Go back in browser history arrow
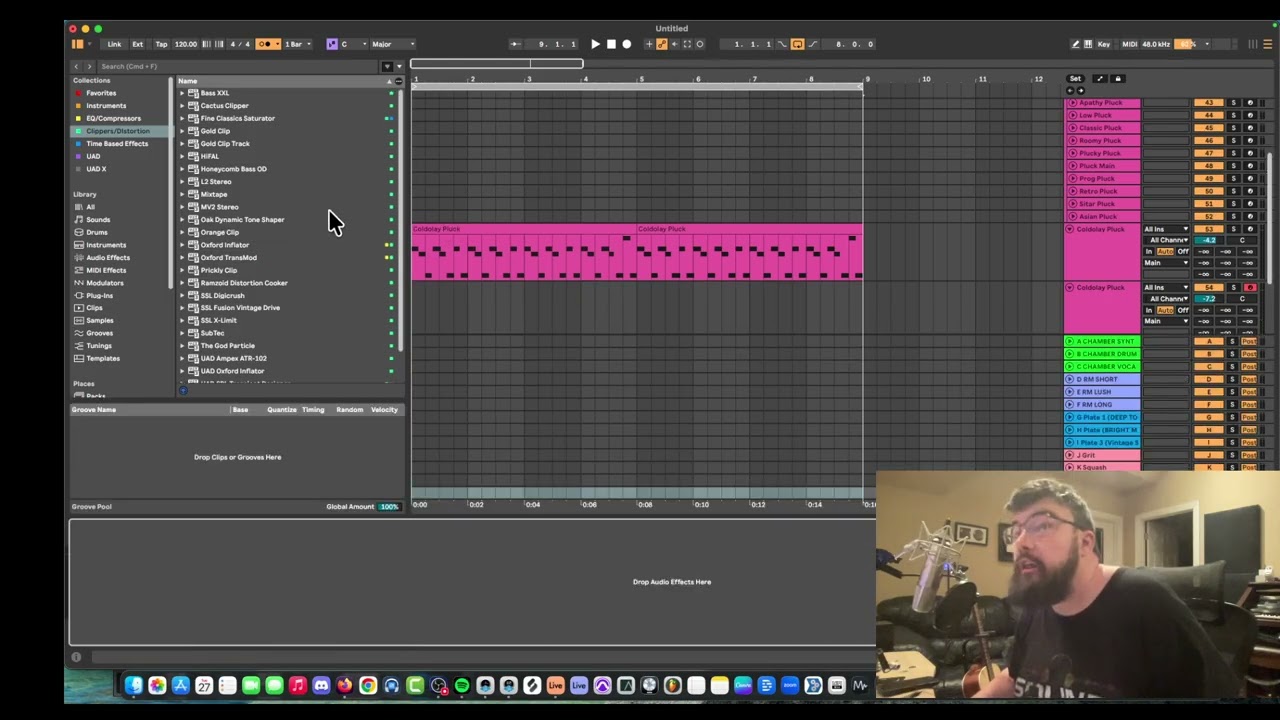Screen dimensions: 1280x720 coord(76,66)
